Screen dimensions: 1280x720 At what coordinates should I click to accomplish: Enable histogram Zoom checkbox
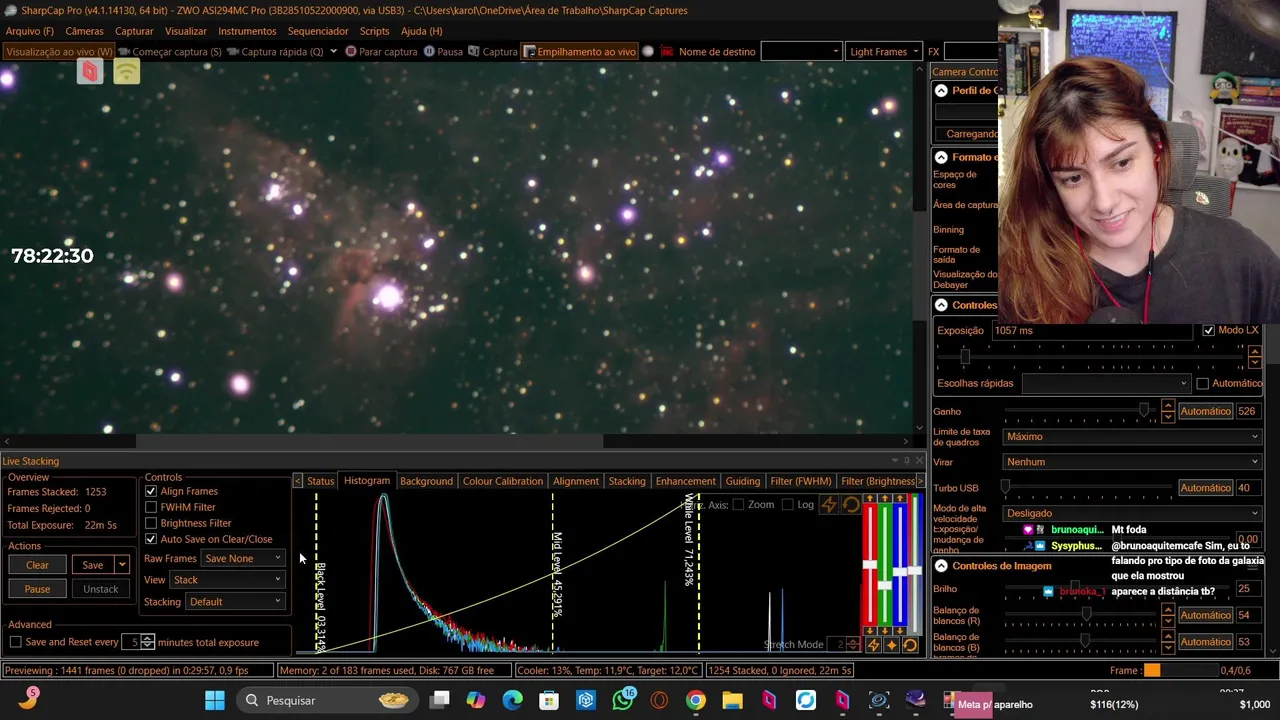(x=739, y=505)
